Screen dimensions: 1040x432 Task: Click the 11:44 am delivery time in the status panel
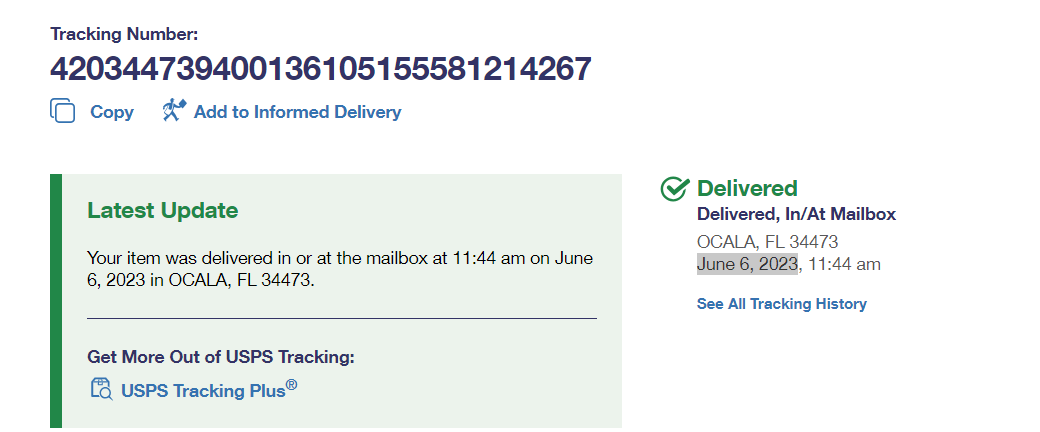[844, 264]
